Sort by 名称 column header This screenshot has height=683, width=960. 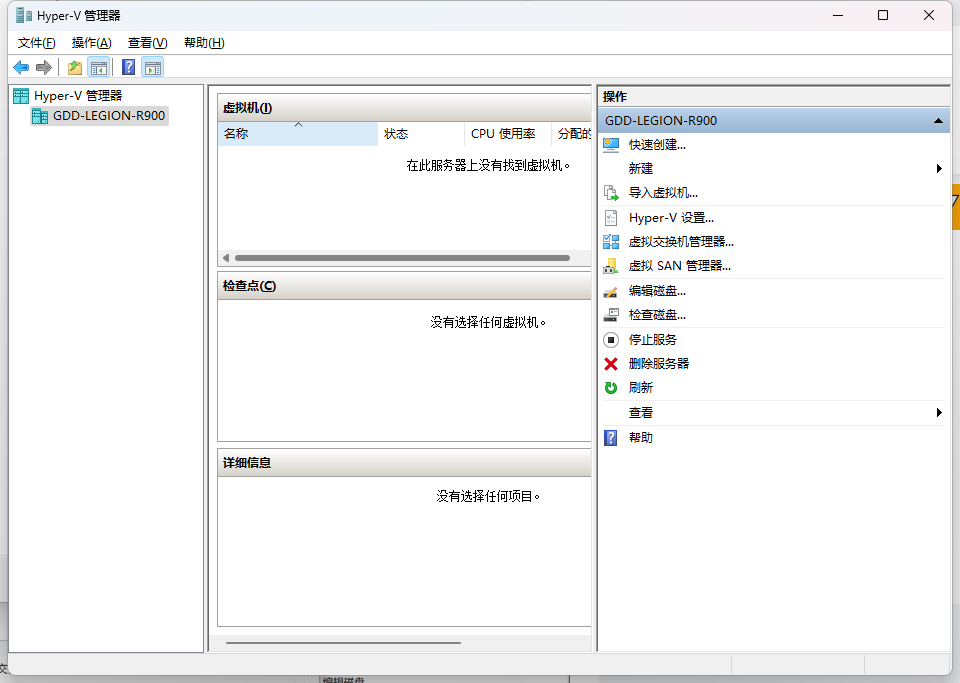(x=298, y=133)
